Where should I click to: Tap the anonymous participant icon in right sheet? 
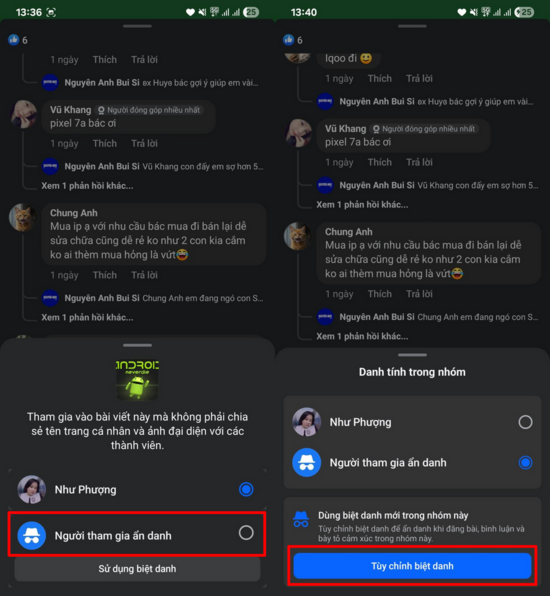[x=306, y=463]
